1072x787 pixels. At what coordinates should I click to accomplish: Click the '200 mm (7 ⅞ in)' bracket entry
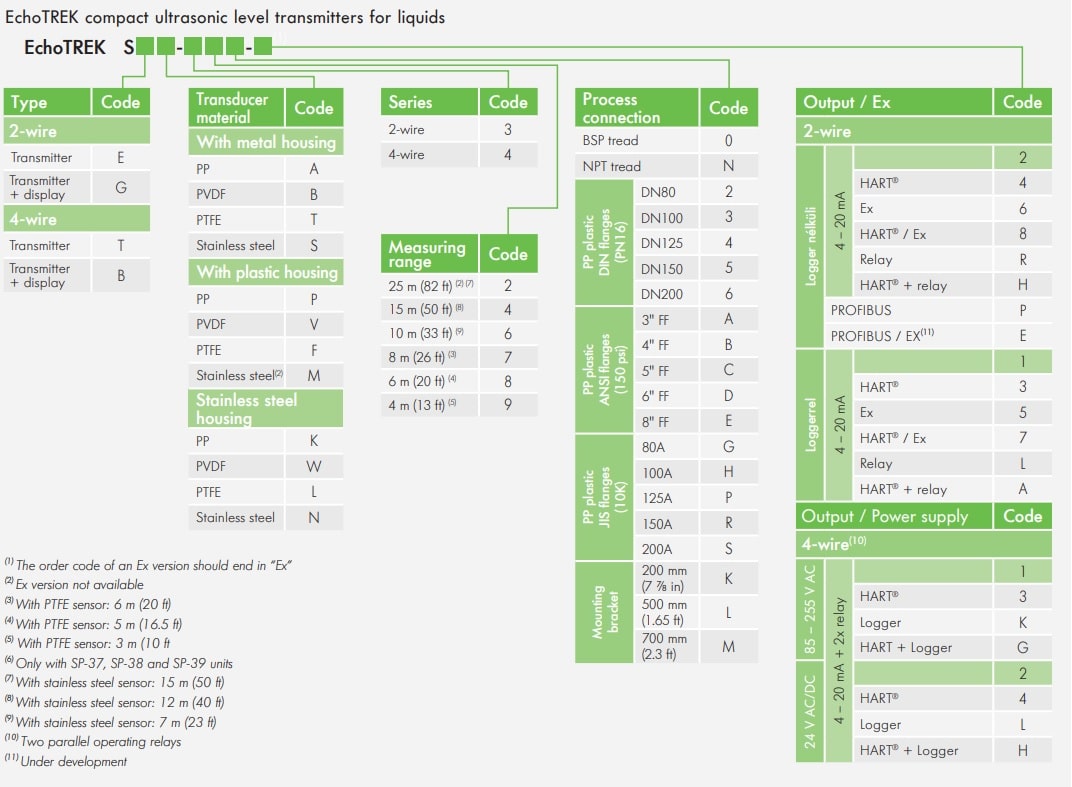696,578
